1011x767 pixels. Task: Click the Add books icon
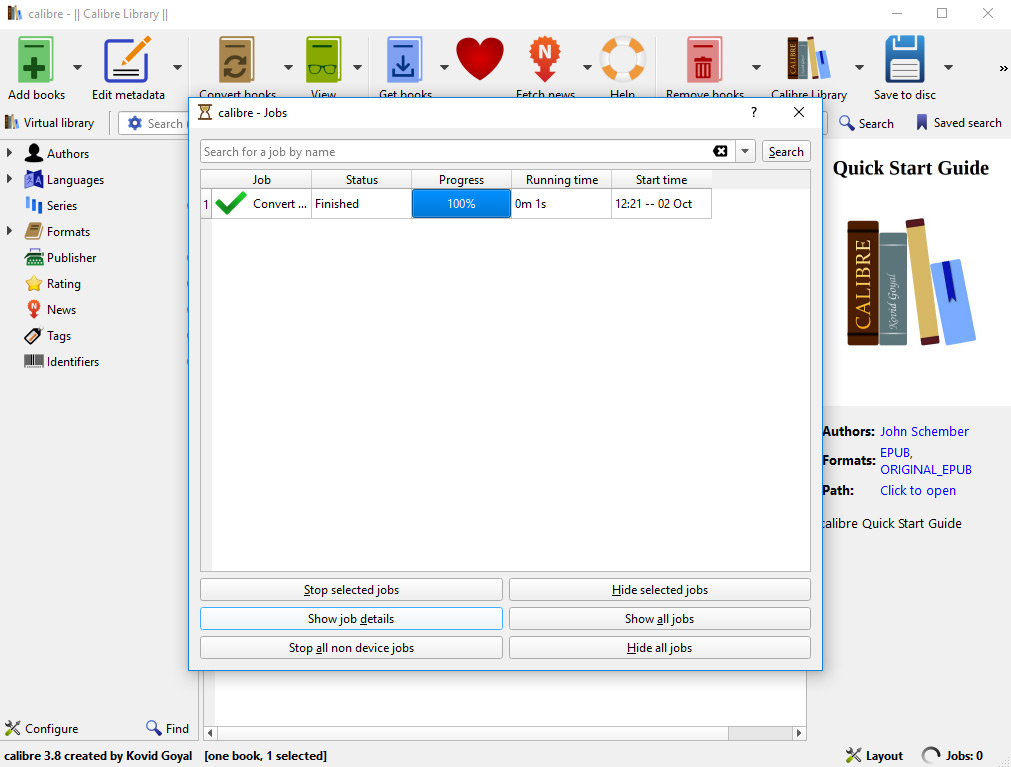click(35, 59)
